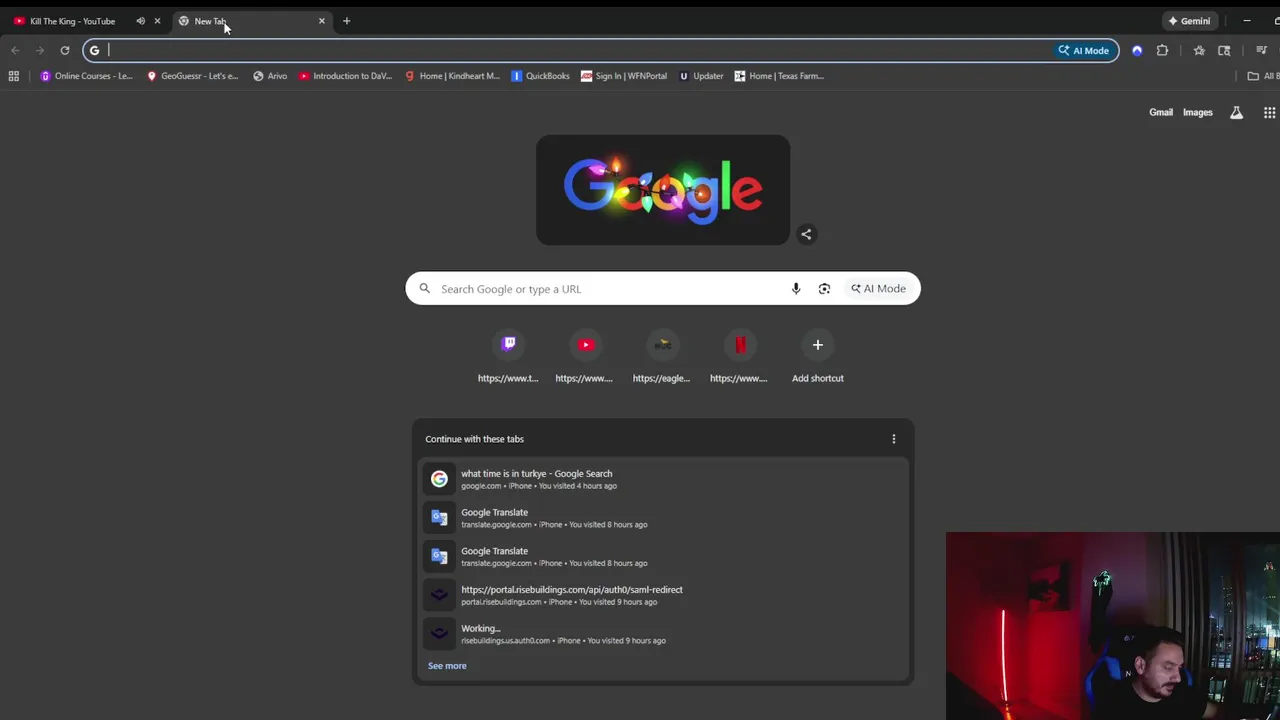Open a new tab with plus button
The height and width of the screenshot is (720, 1280).
click(347, 21)
